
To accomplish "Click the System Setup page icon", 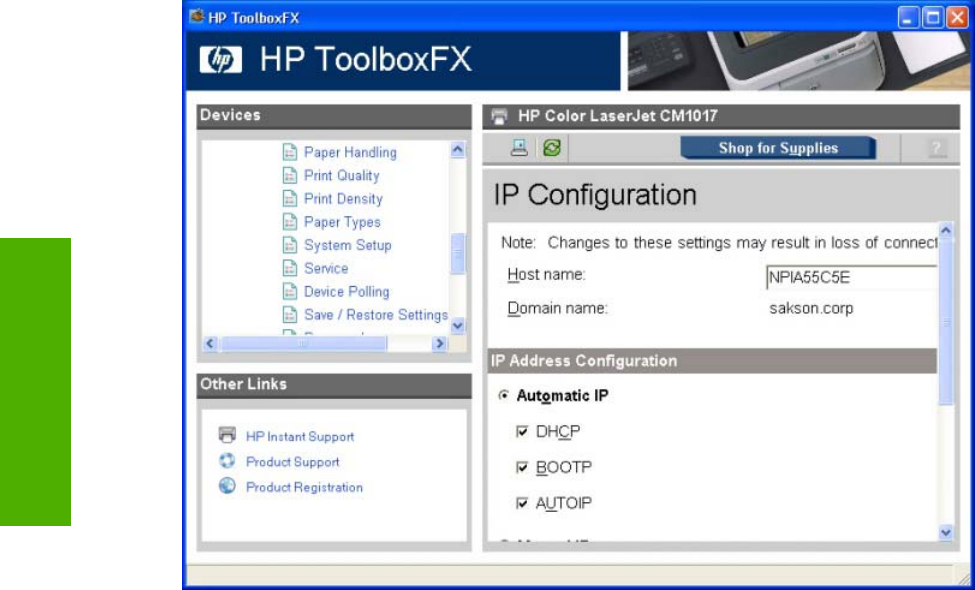I will [x=290, y=245].
